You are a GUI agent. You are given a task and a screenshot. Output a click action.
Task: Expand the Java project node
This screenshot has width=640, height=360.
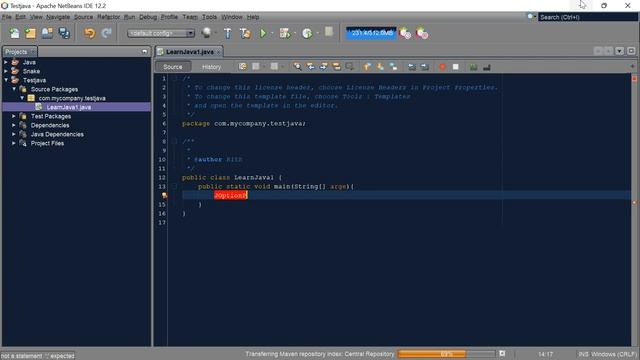click(x=6, y=62)
